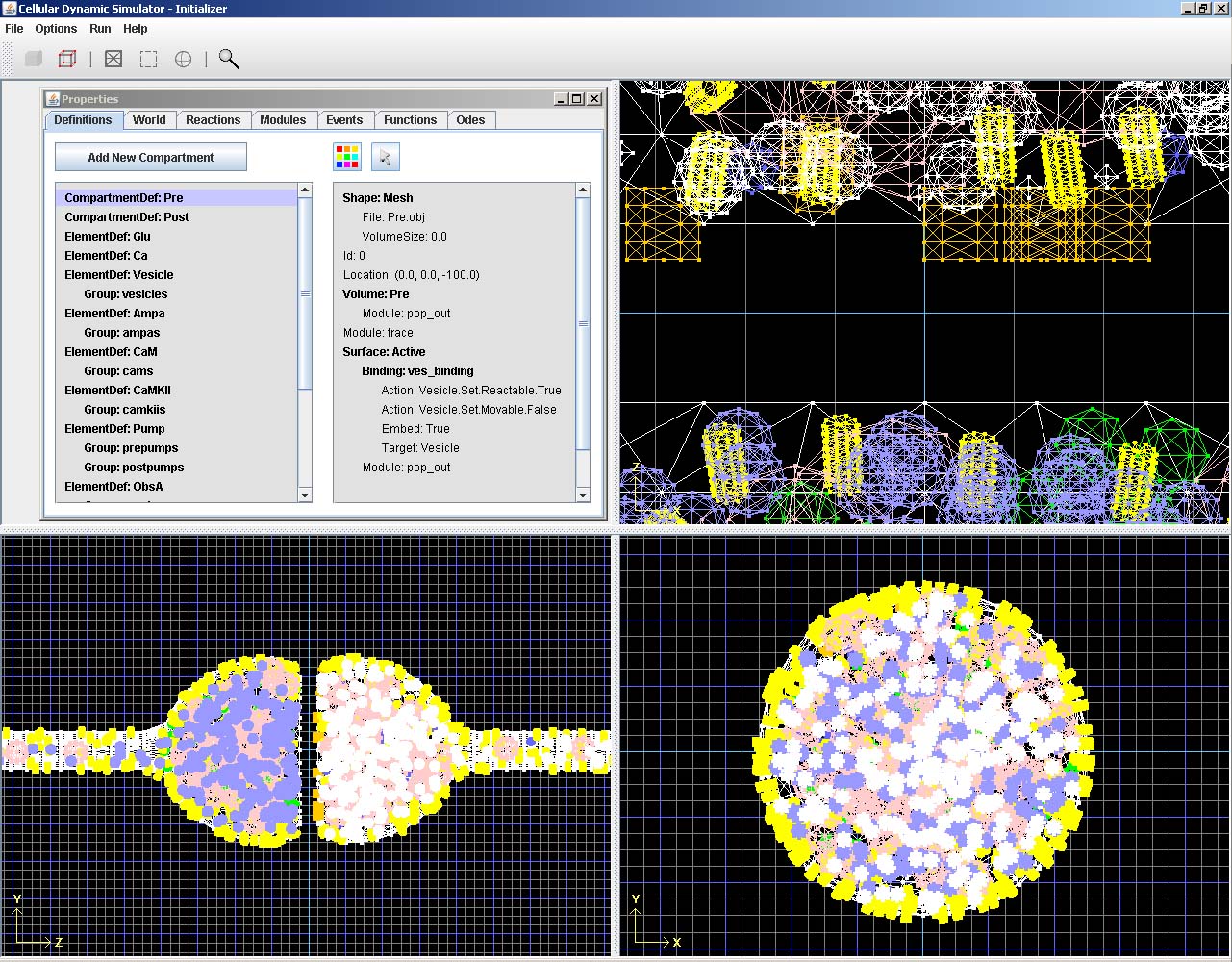This screenshot has height=962, width=1232.
Task: Switch to the World tab
Action: coord(149,120)
